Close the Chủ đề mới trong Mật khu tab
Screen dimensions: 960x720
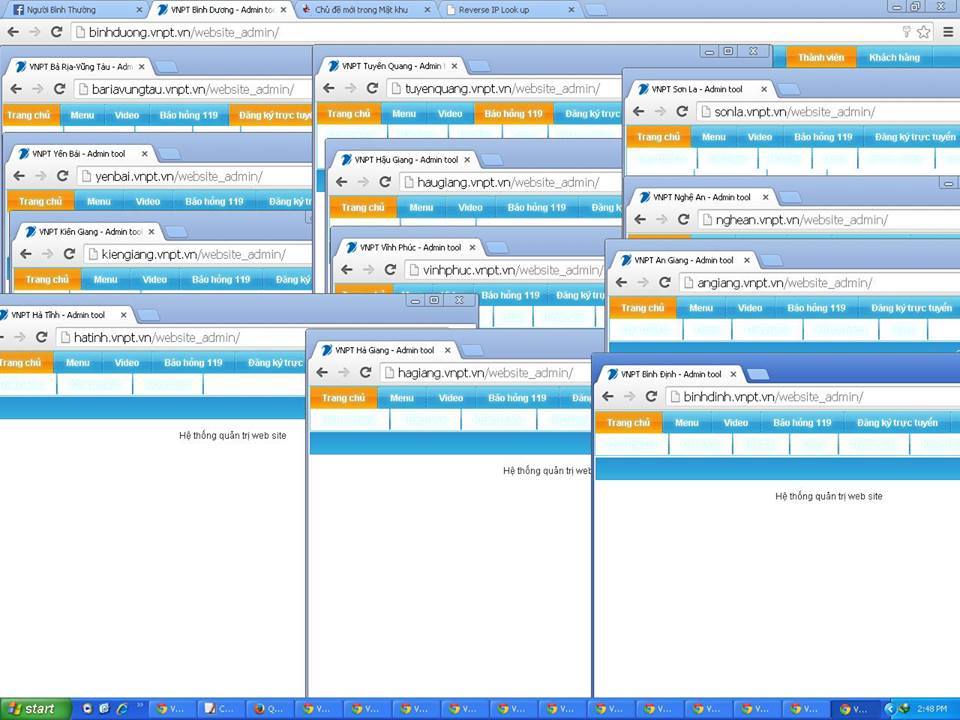tap(427, 10)
